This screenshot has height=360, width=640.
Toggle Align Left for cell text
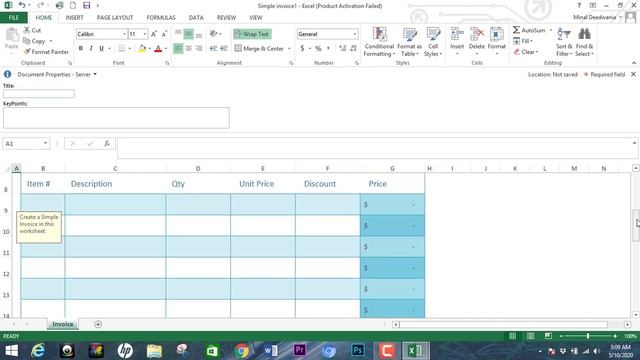[x=178, y=49]
